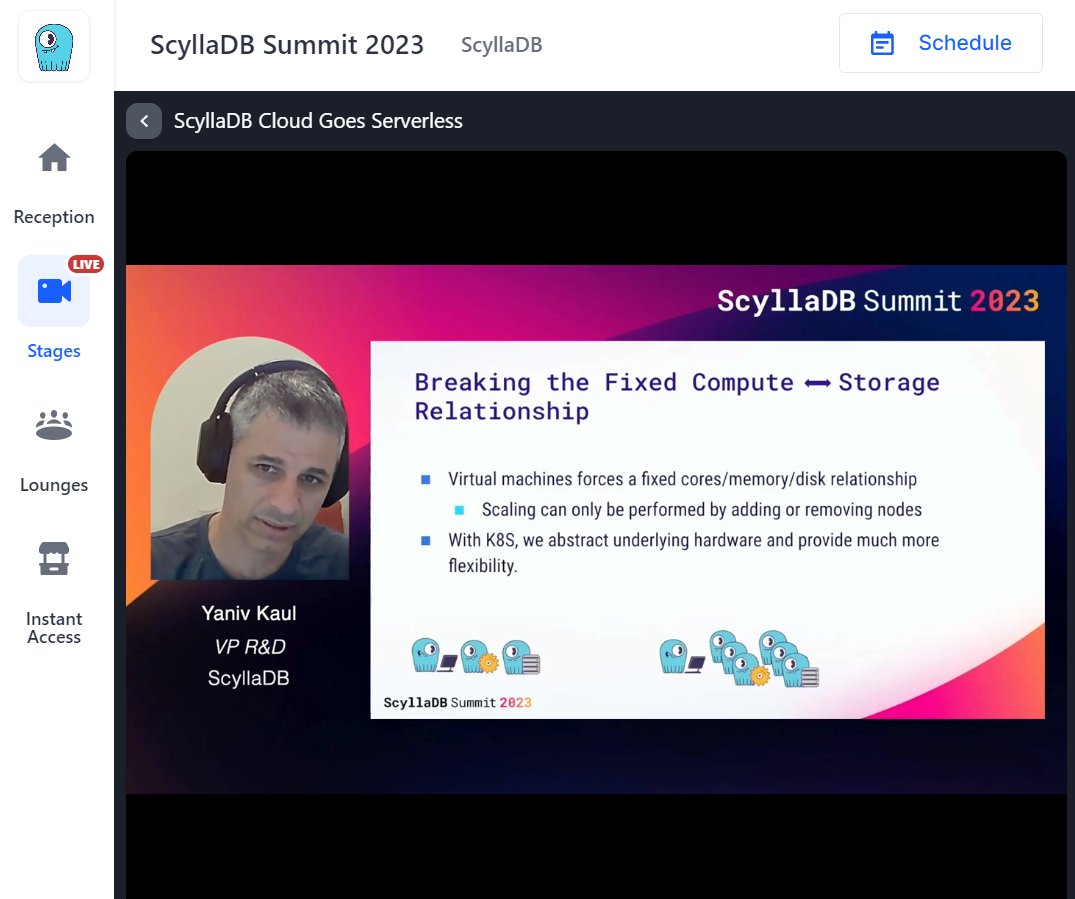Click the slide footer ScyllaDB Summit 2023 text
This screenshot has width=1075, height=899.
[457, 702]
